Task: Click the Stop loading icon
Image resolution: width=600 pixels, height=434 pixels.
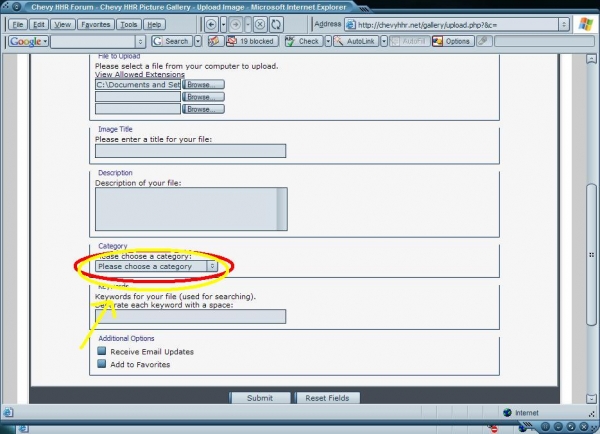Action: pyautogui.click(x=258, y=24)
